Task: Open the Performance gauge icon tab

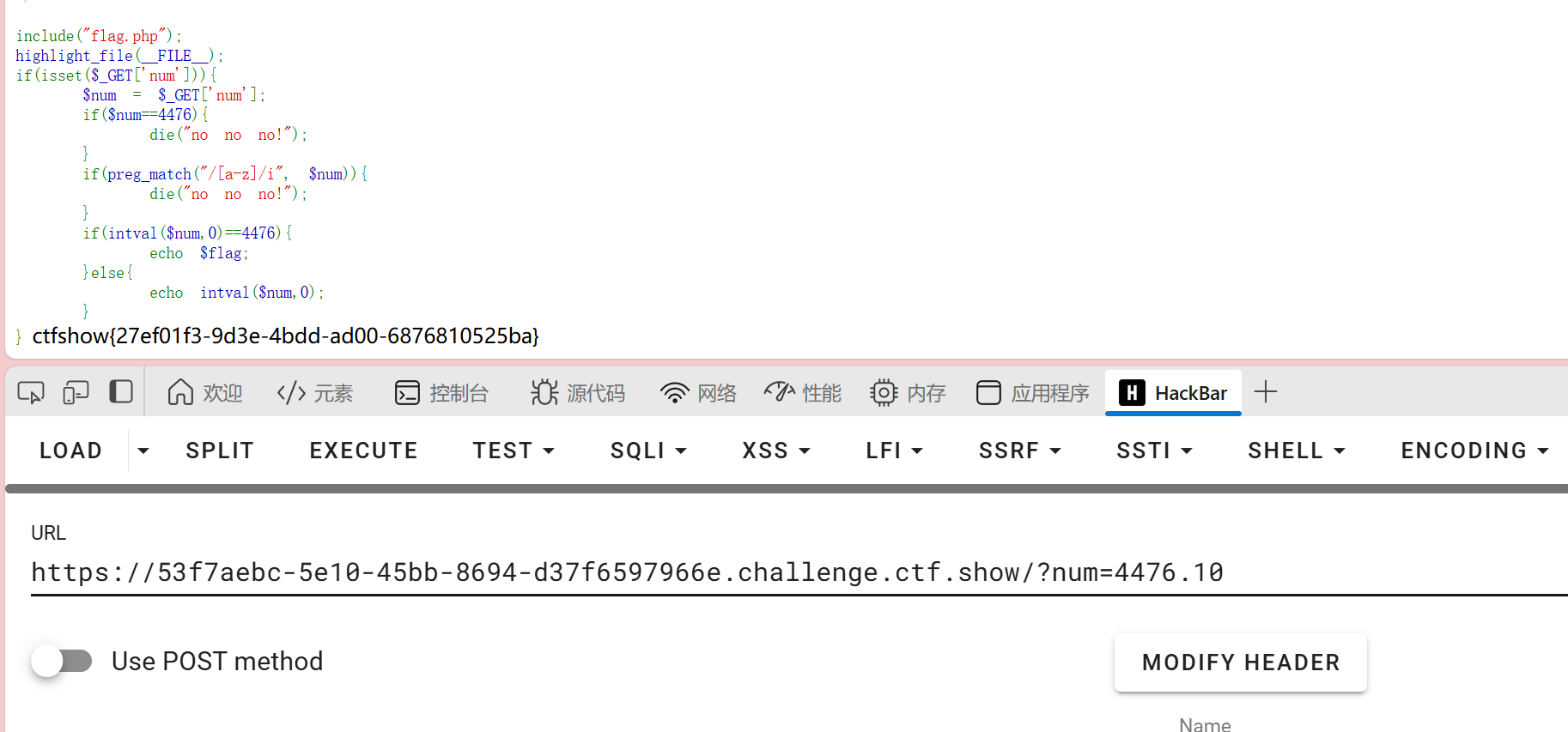Action: pyautogui.click(x=802, y=393)
